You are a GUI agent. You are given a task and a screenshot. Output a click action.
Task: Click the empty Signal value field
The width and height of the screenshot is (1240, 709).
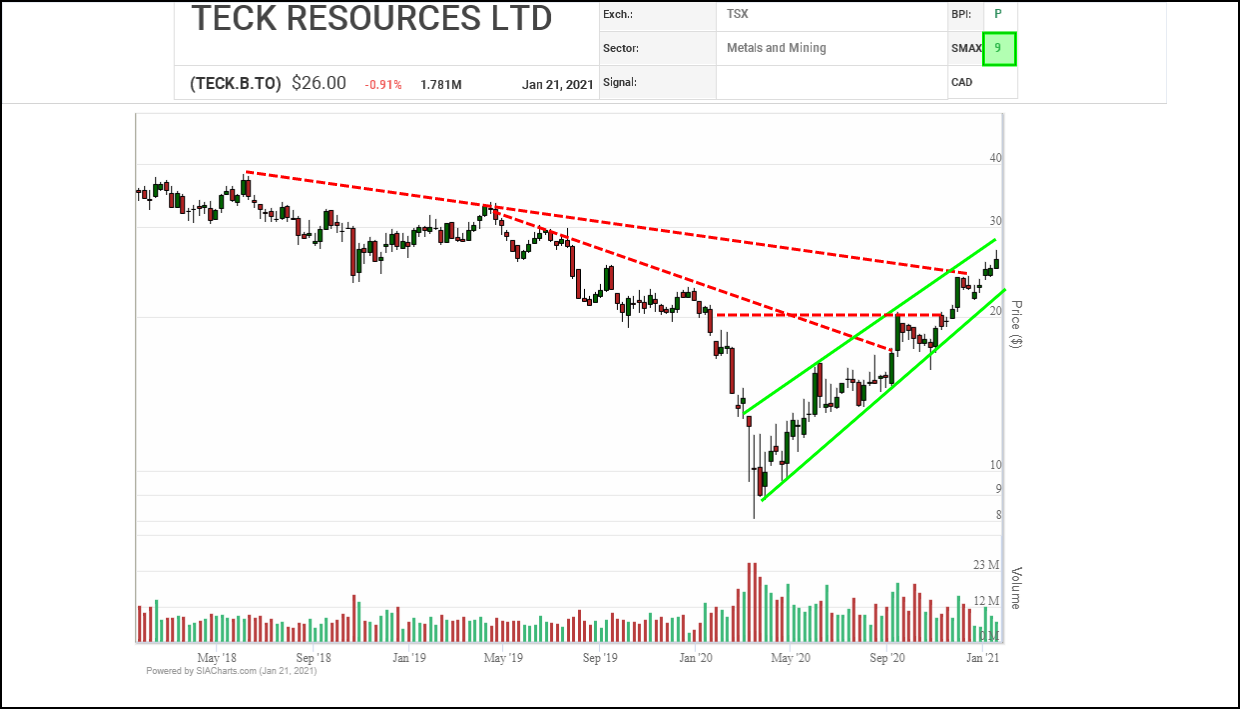click(831, 82)
